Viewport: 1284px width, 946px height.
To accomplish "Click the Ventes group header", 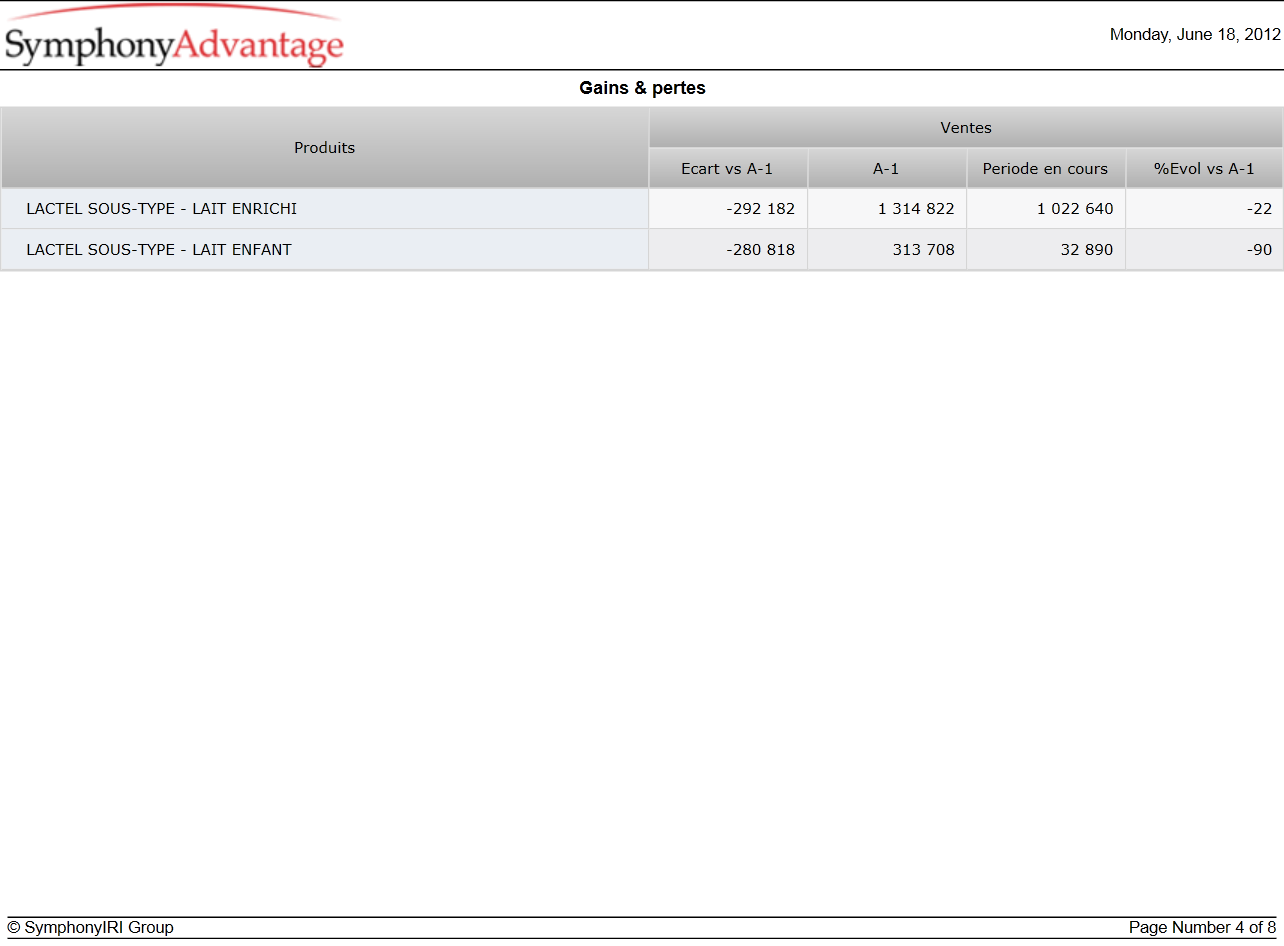I will pyautogui.click(x=966, y=128).
